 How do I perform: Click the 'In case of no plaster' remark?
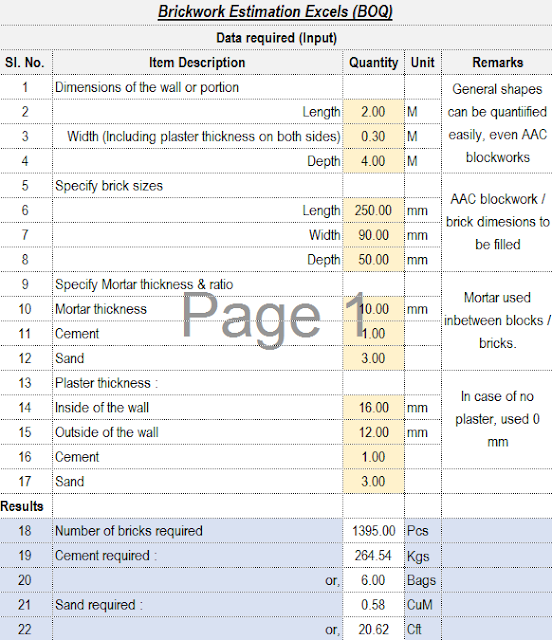click(x=498, y=419)
